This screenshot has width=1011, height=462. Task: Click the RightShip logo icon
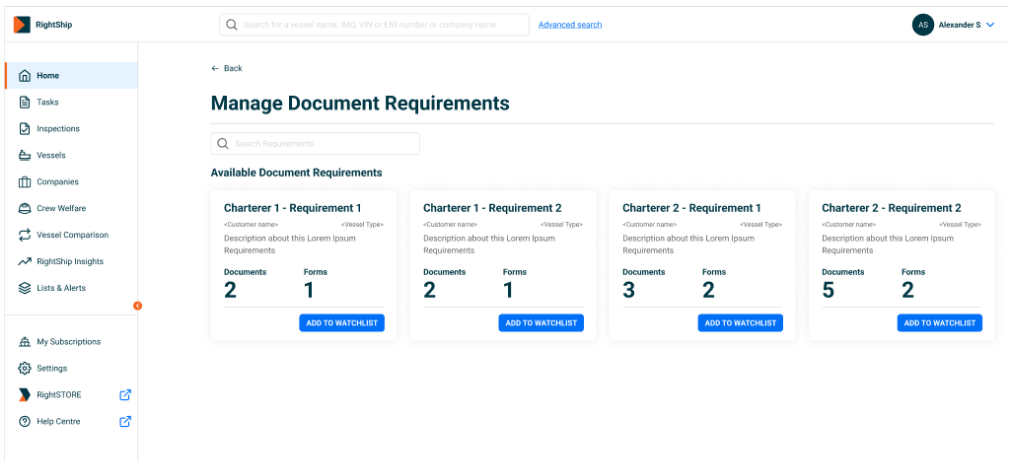click(x=22, y=24)
